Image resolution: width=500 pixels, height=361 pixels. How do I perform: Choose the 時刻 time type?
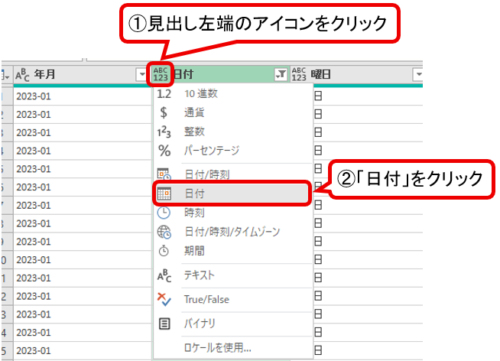[x=233, y=212]
